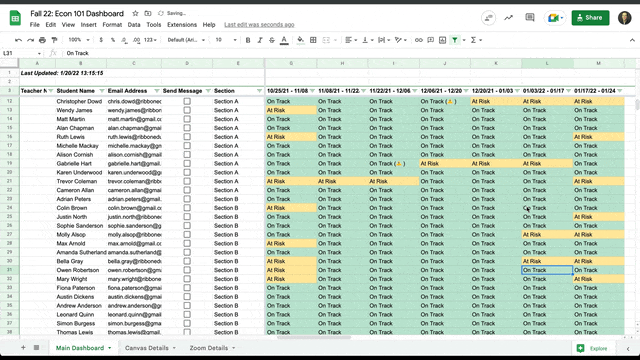Check the box for Colin Brown

(x=187, y=208)
